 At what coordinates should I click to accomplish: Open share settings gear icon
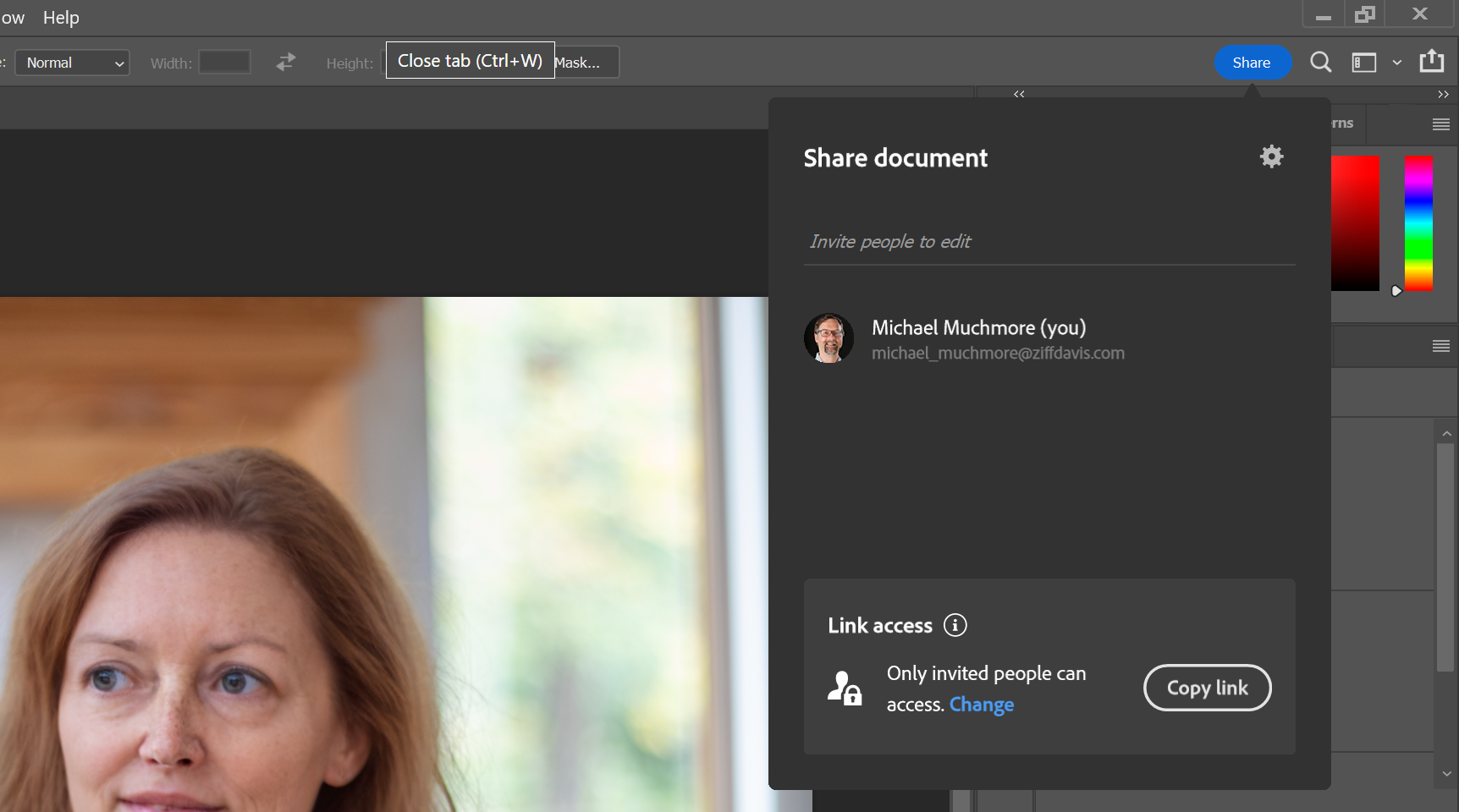click(x=1271, y=156)
